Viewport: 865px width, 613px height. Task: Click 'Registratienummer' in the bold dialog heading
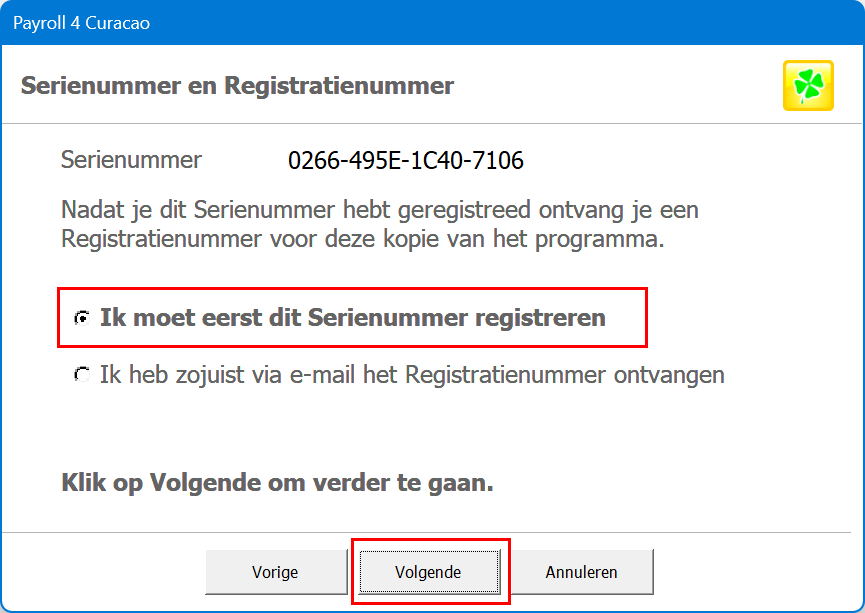[x=339, y=85]
